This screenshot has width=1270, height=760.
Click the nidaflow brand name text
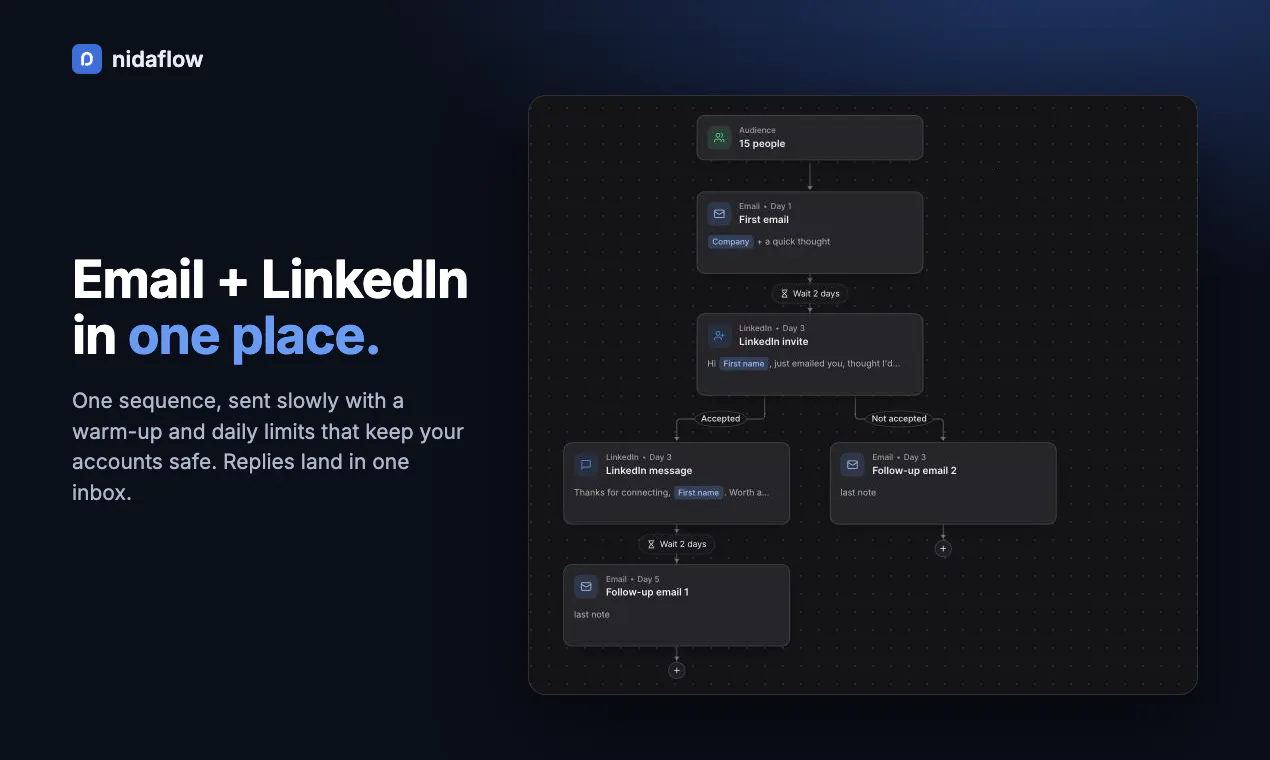(x=158, y=59)
